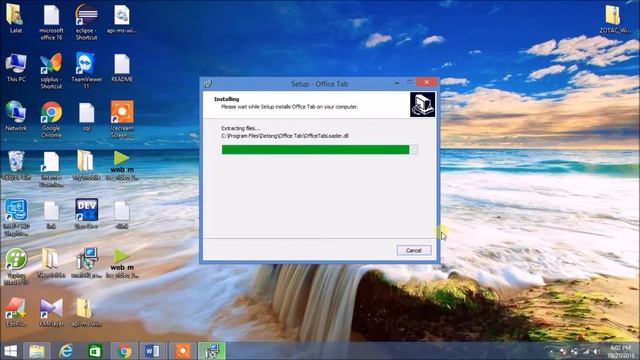
Task: Open the Windows Store taskbar icon
Action: (x=95, y=351)
